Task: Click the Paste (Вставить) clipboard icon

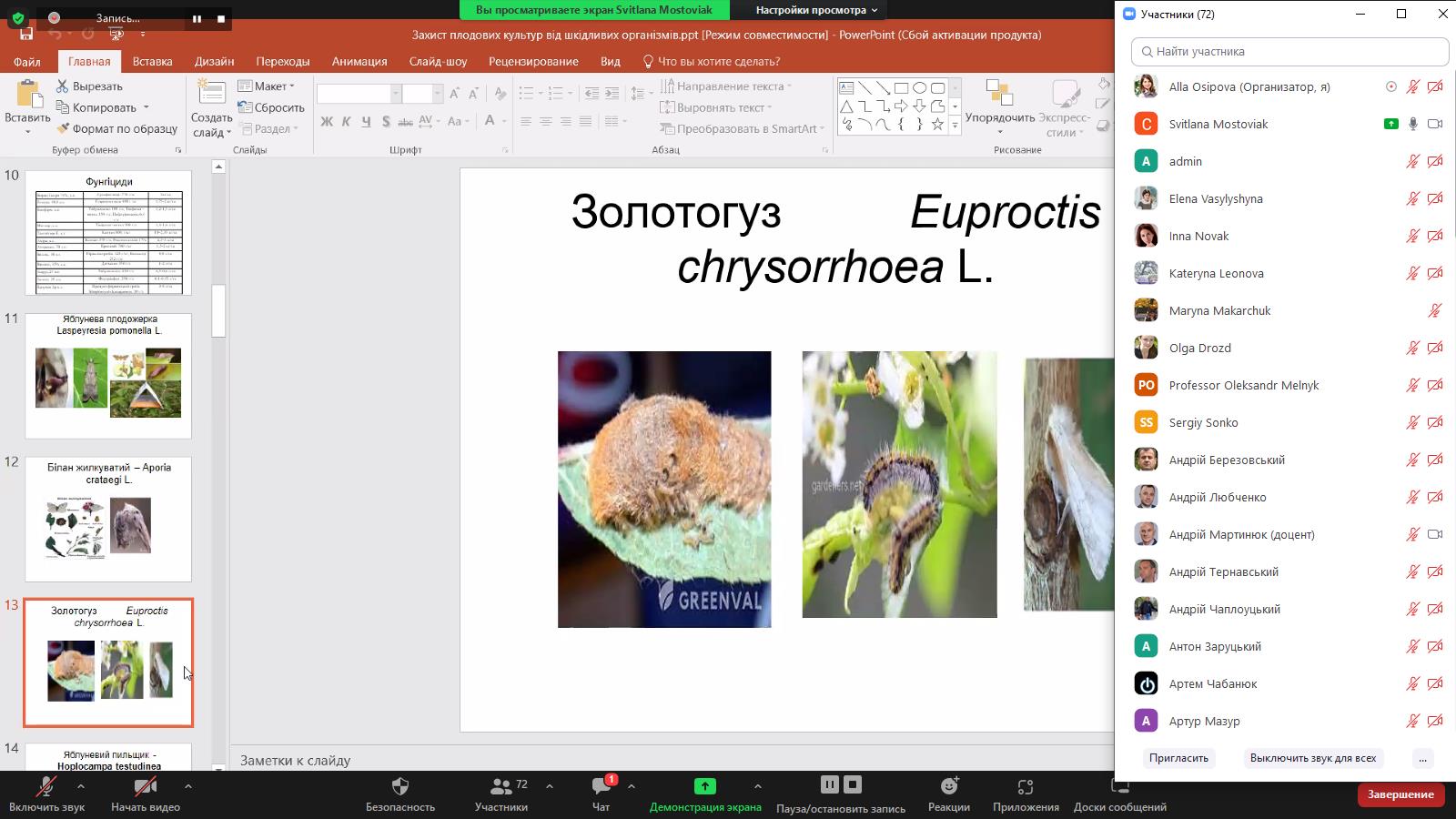Action: [x=27, y=95]
